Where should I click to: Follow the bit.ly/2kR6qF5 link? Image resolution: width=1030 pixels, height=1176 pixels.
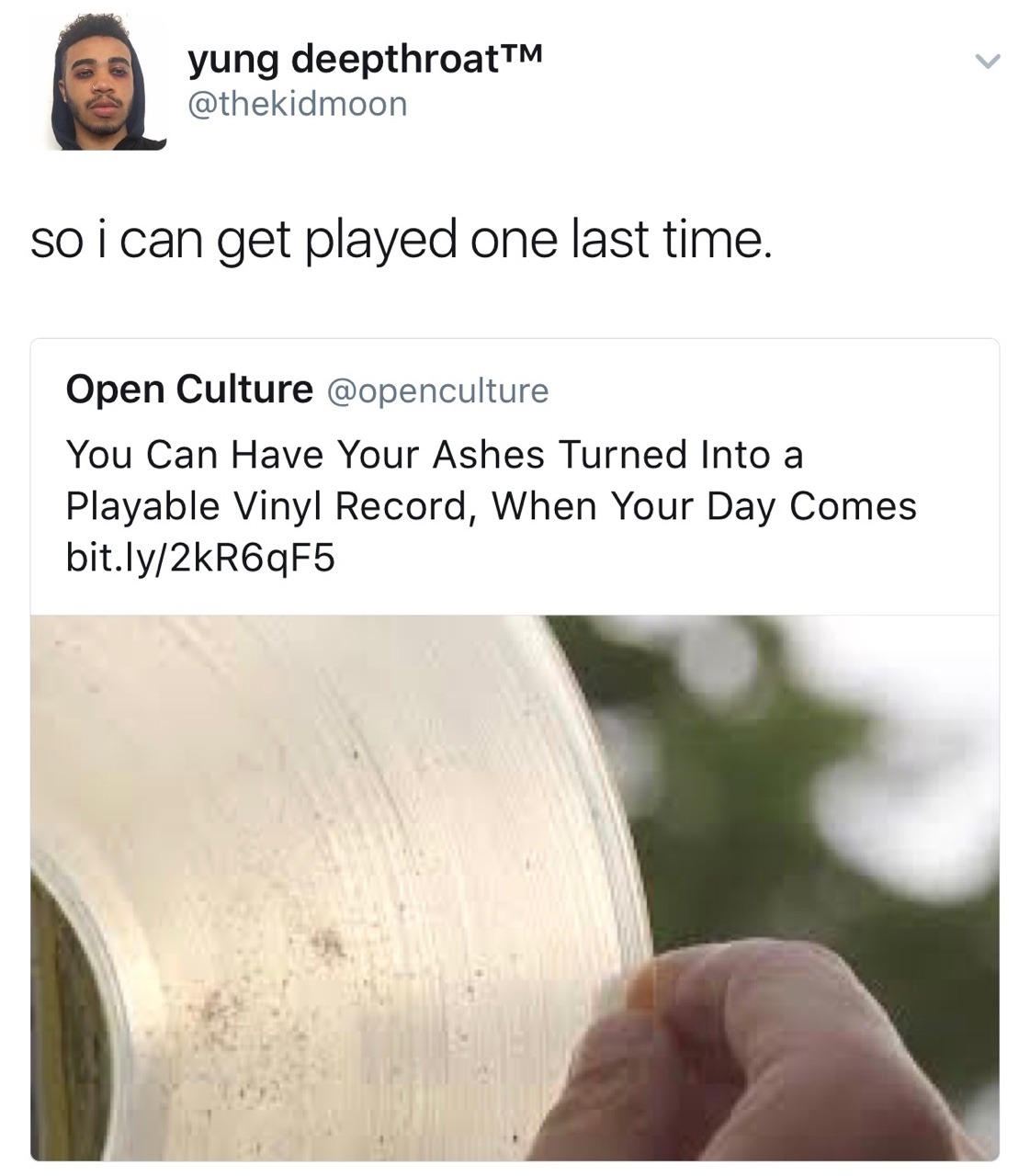tap(200, 557)
